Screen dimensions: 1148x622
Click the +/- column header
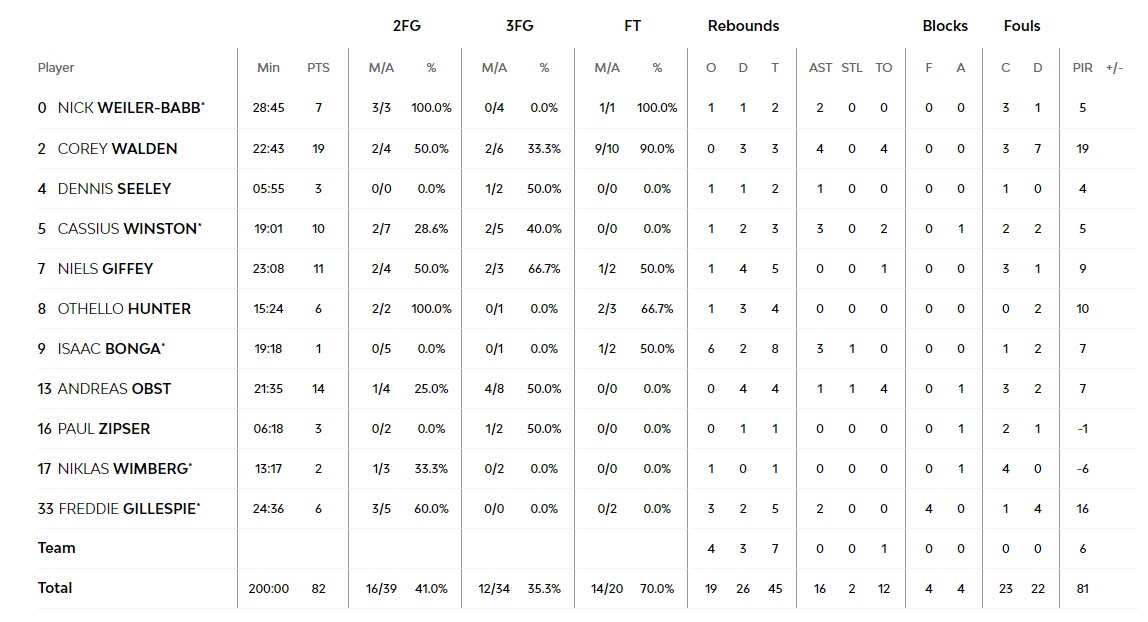coord(1114,68)
